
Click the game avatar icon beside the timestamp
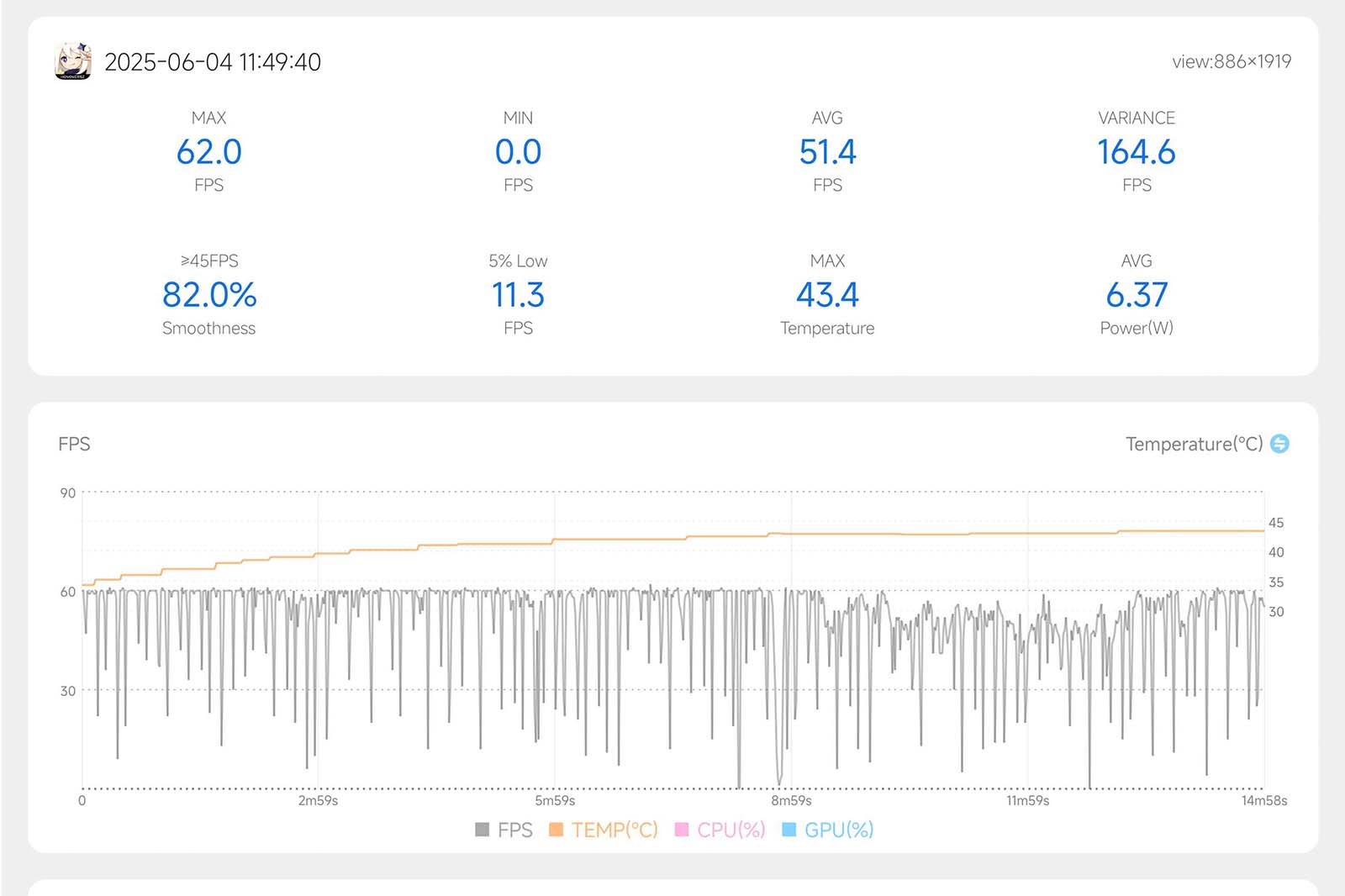point(73,61)
